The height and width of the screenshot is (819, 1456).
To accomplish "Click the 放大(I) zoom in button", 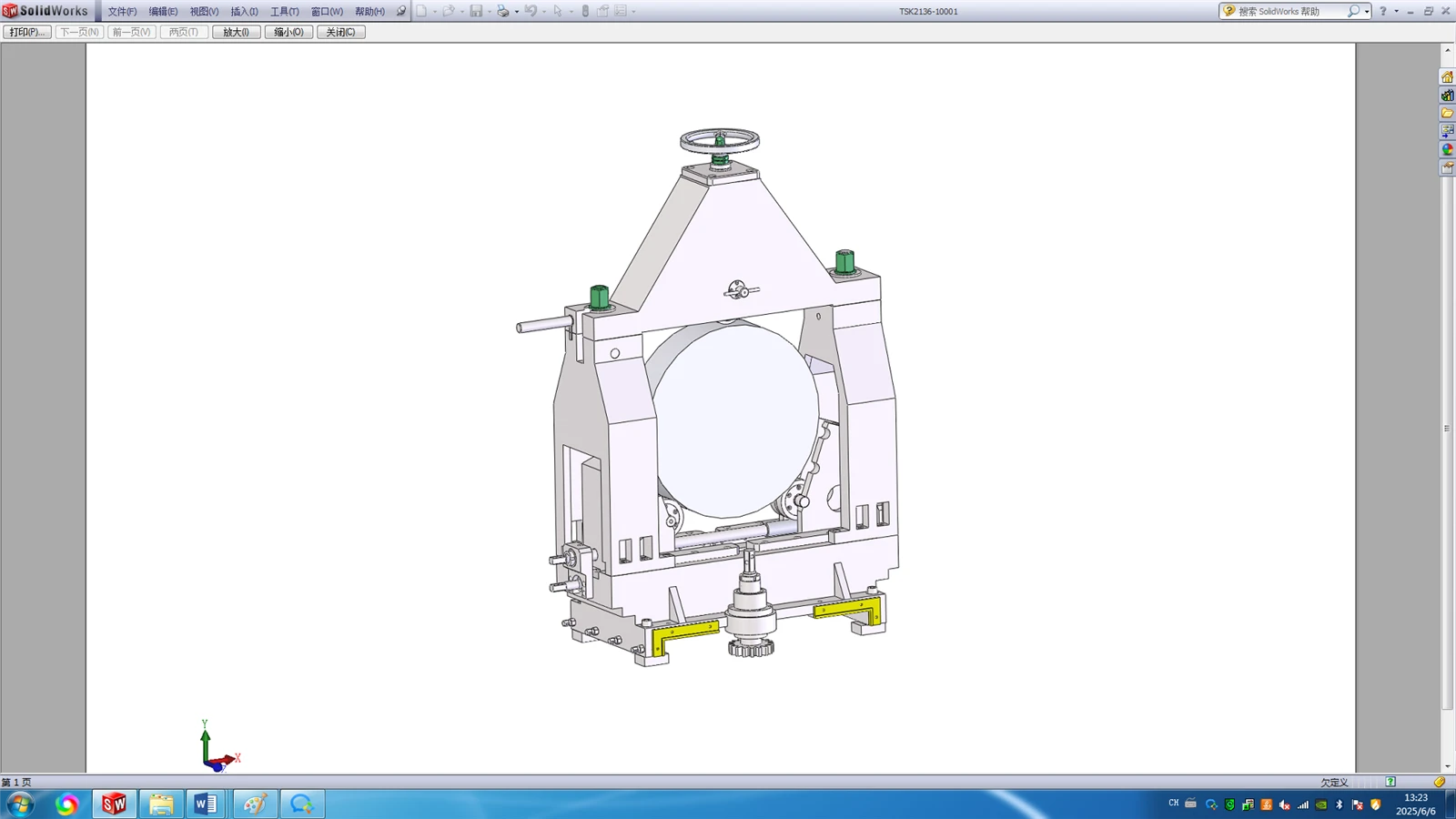I will [x=237, y=32].
